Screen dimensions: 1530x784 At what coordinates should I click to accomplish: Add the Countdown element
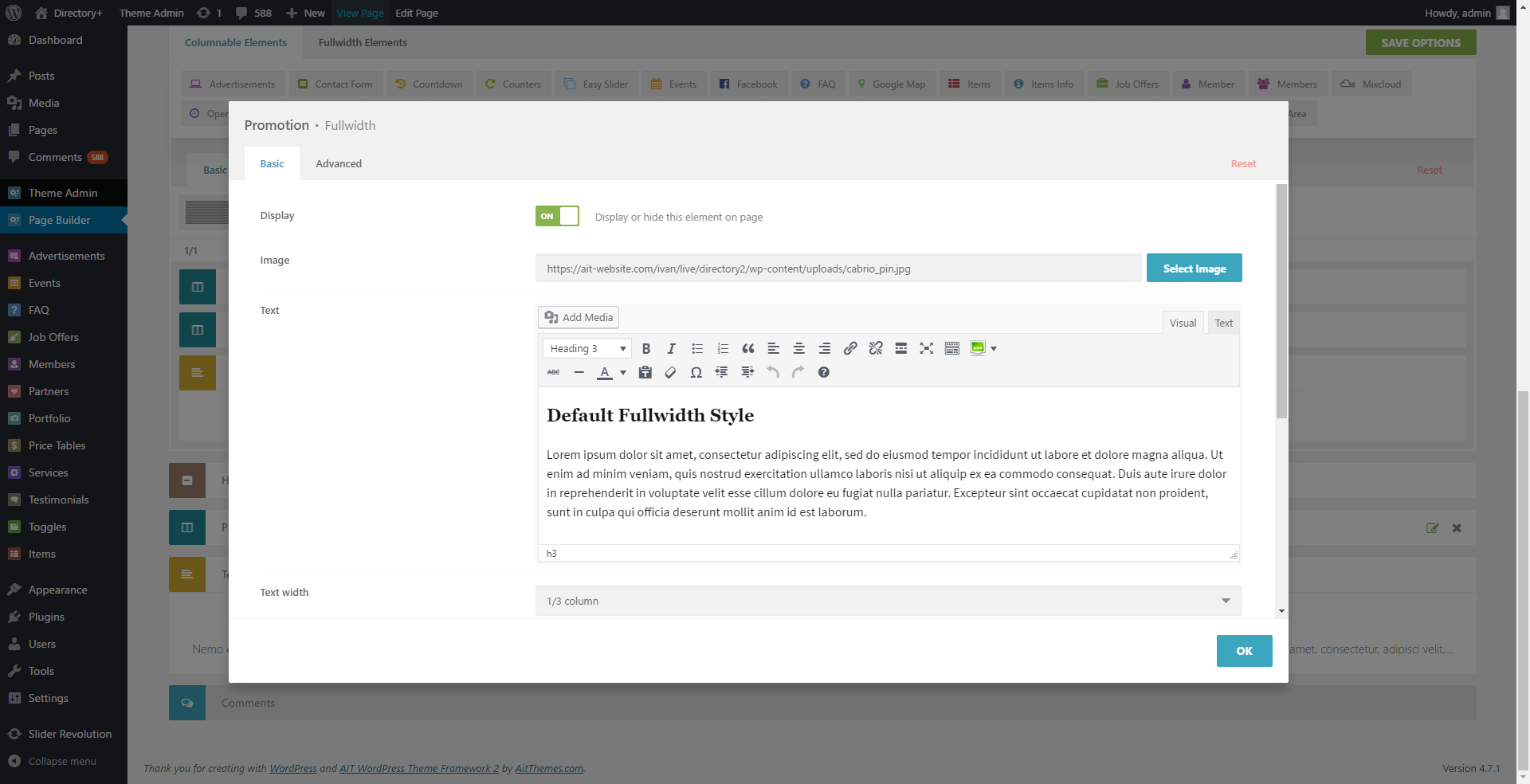tap(430, 84)
